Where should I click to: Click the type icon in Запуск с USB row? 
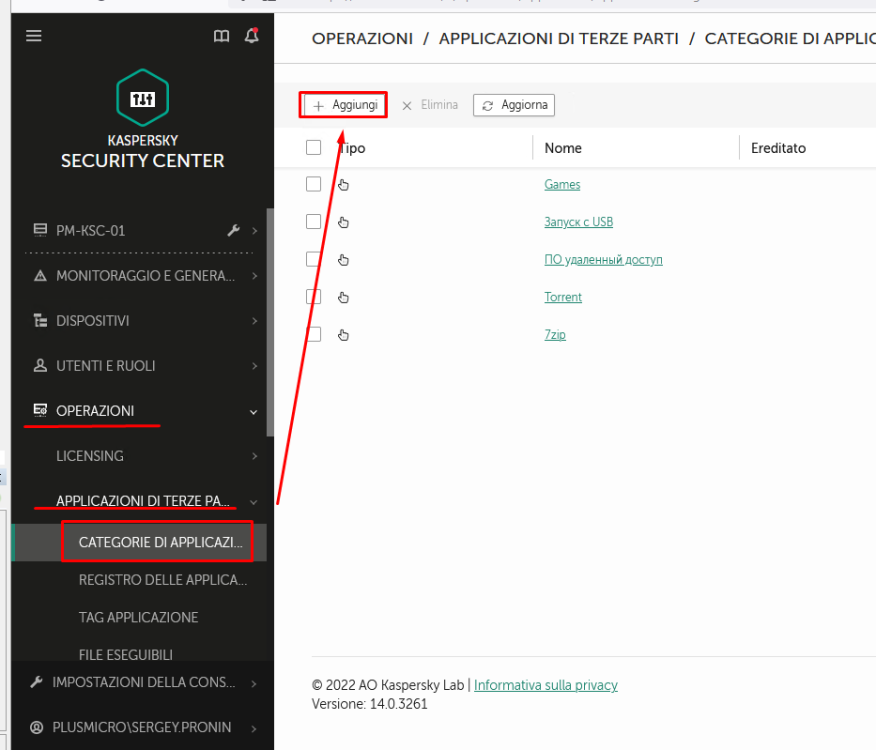[x=343, y=222]
